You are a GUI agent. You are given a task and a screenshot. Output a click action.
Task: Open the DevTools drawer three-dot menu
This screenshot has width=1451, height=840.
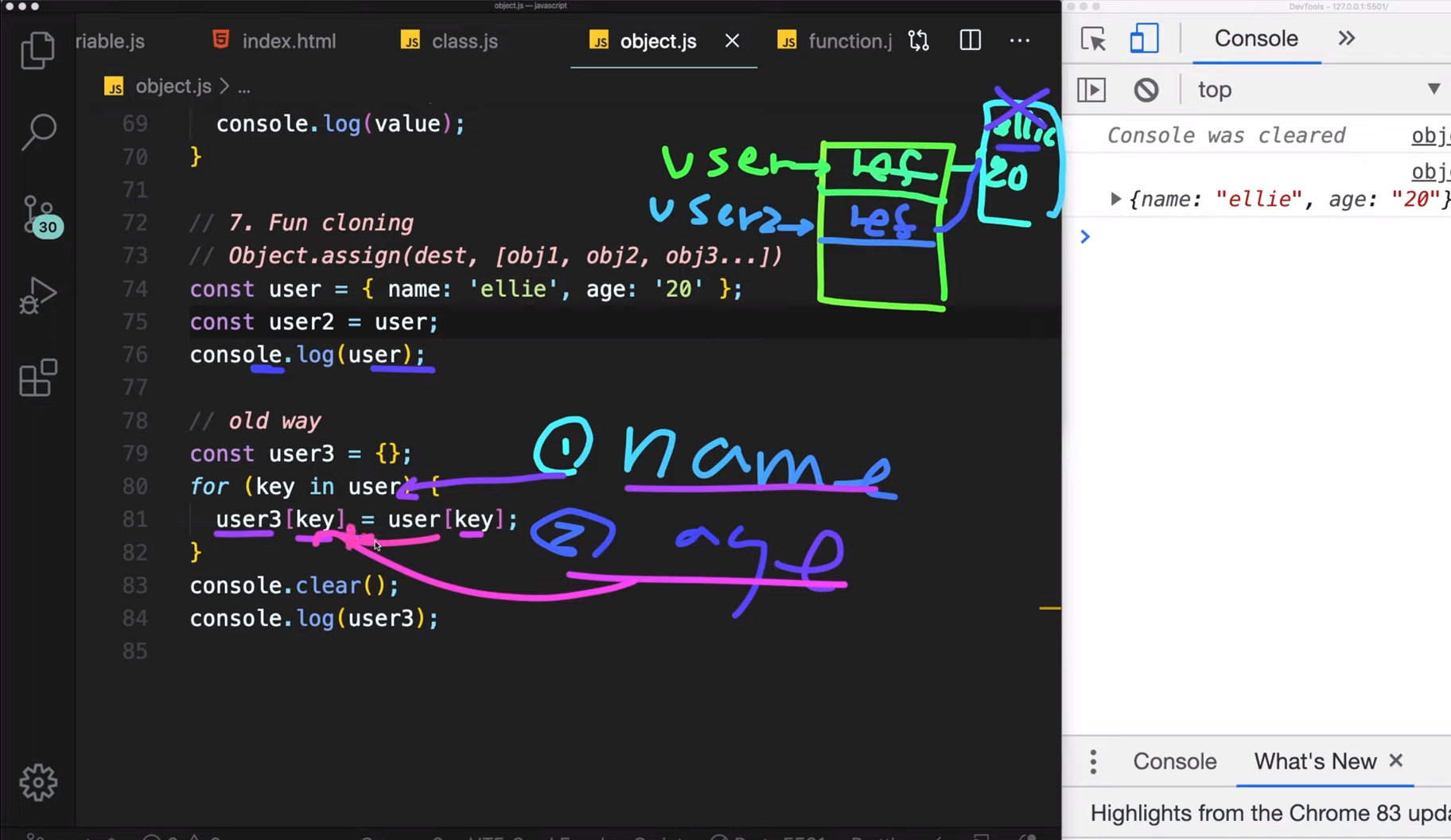tap(1093, 761)
